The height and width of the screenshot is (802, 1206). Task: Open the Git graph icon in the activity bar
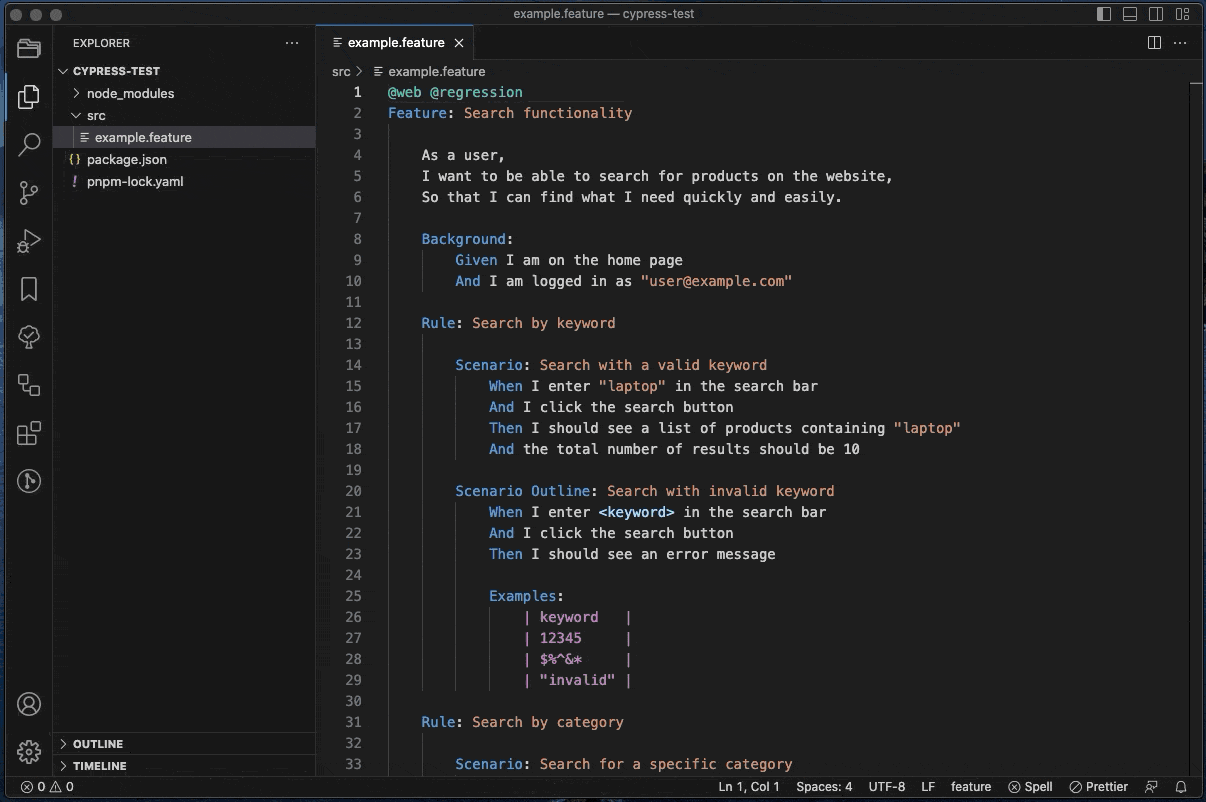coord(29,481)
